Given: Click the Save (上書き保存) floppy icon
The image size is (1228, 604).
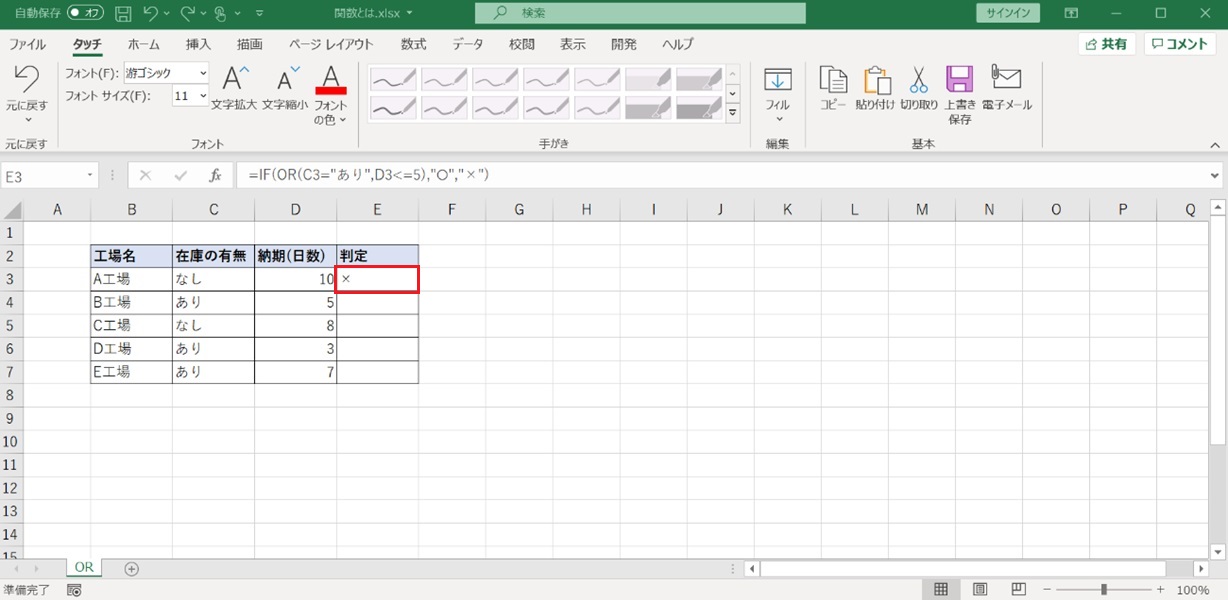Looking at the screenshot, I should [959, 82].
